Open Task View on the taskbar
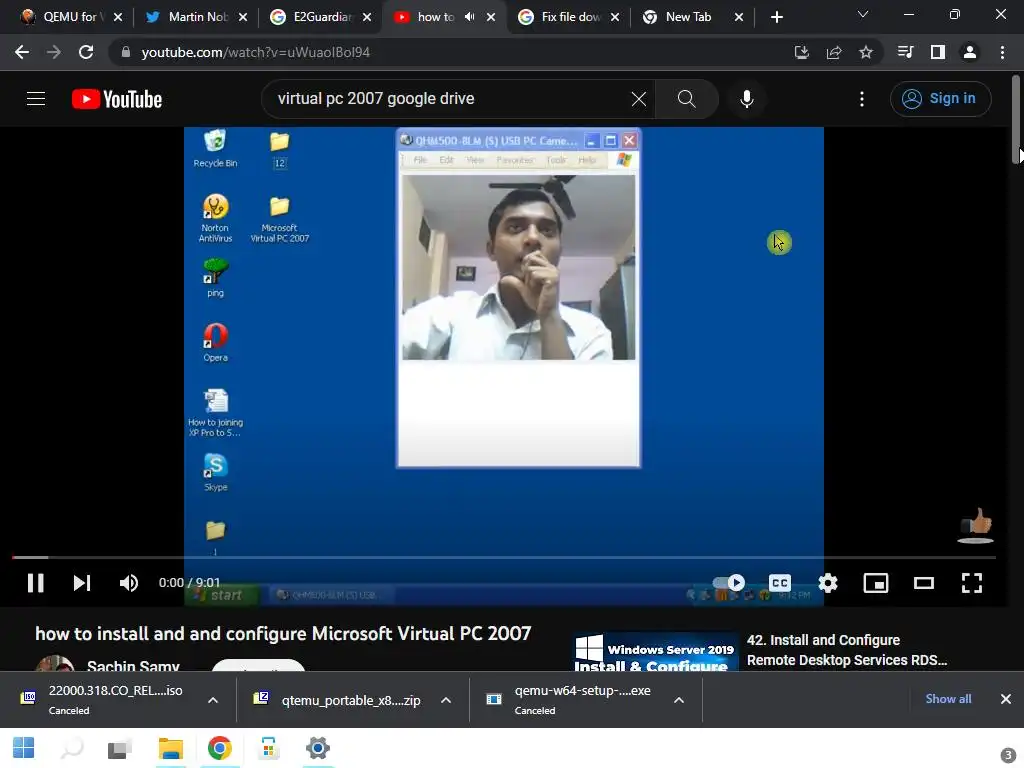This screenshot has height=768, width=1024. coord(120,748)
